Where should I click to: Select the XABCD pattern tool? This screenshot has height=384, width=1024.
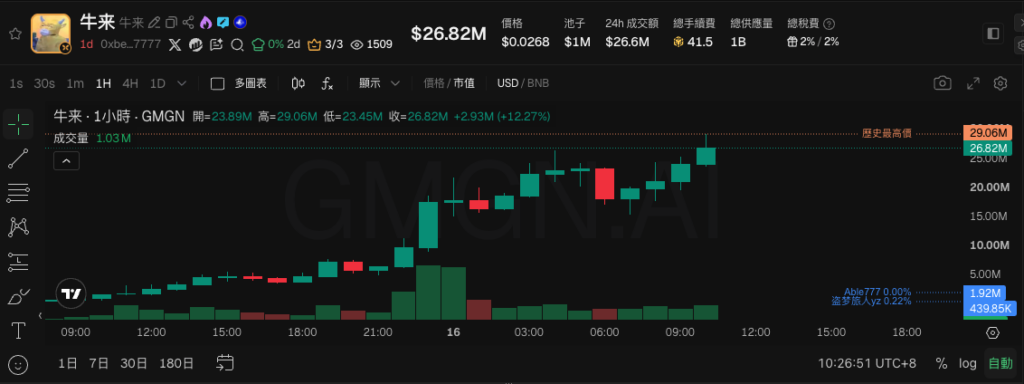tap(18, 227)
